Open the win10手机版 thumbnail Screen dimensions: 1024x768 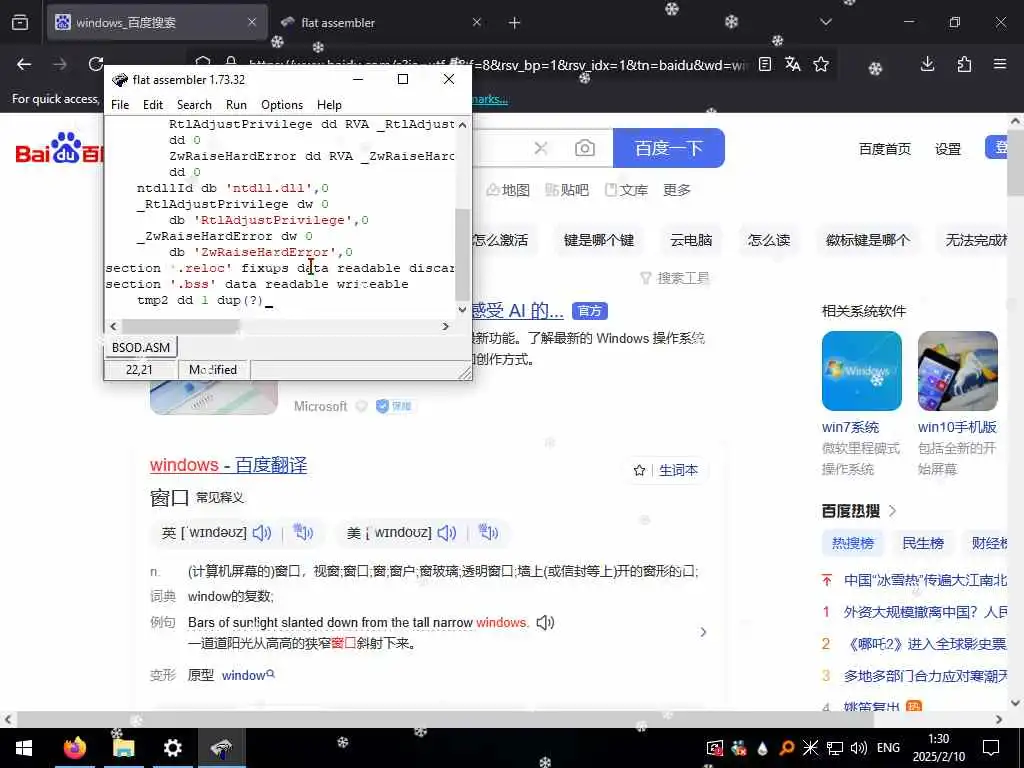click(x=957, y=370)
